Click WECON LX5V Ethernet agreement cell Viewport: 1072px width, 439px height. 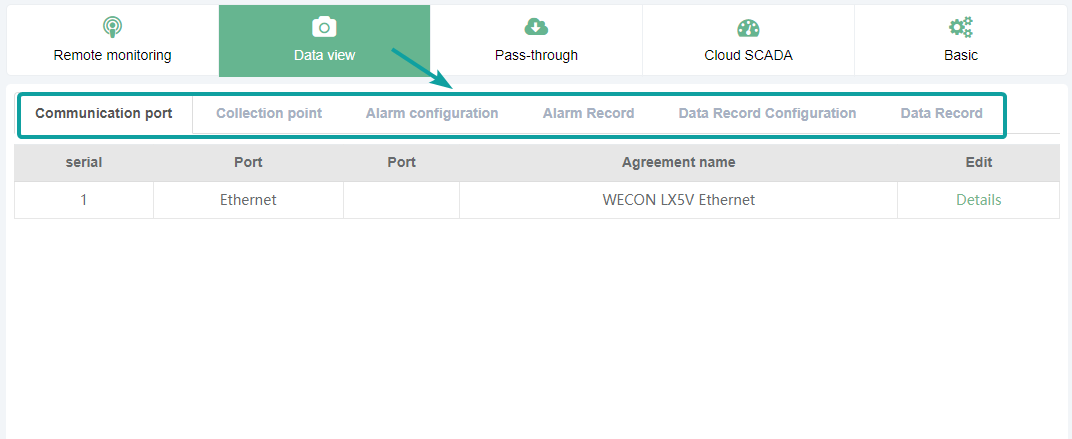point(678,200)
